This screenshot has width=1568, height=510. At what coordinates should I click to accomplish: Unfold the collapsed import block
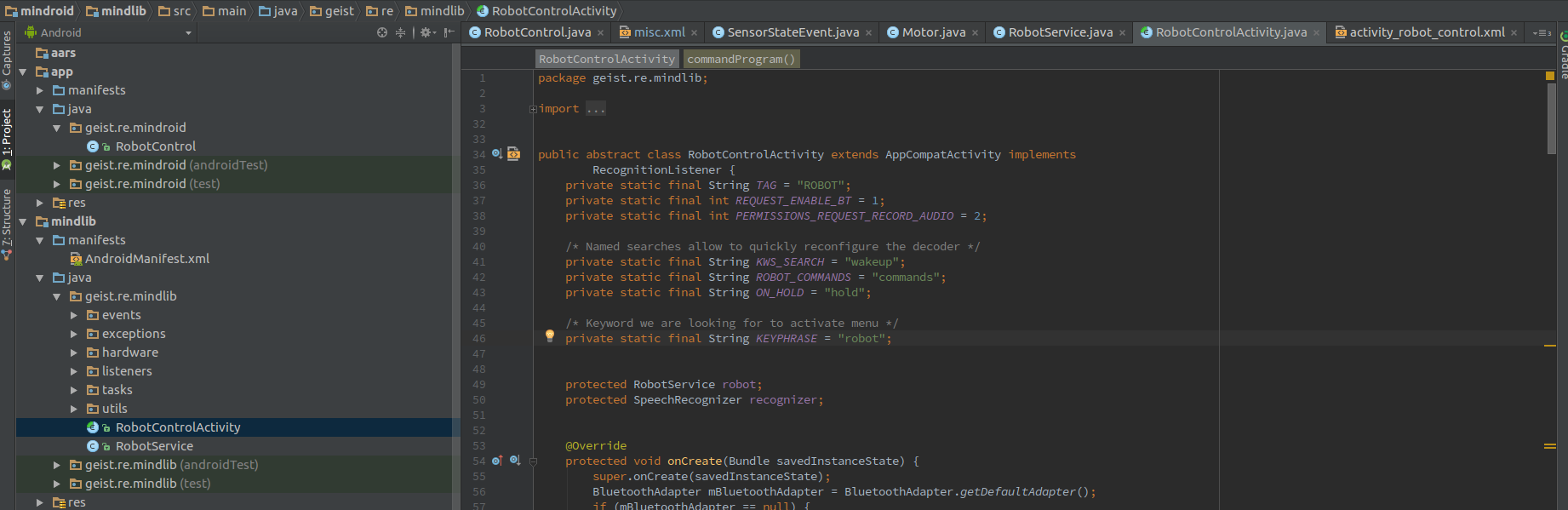tap(533, 109)
